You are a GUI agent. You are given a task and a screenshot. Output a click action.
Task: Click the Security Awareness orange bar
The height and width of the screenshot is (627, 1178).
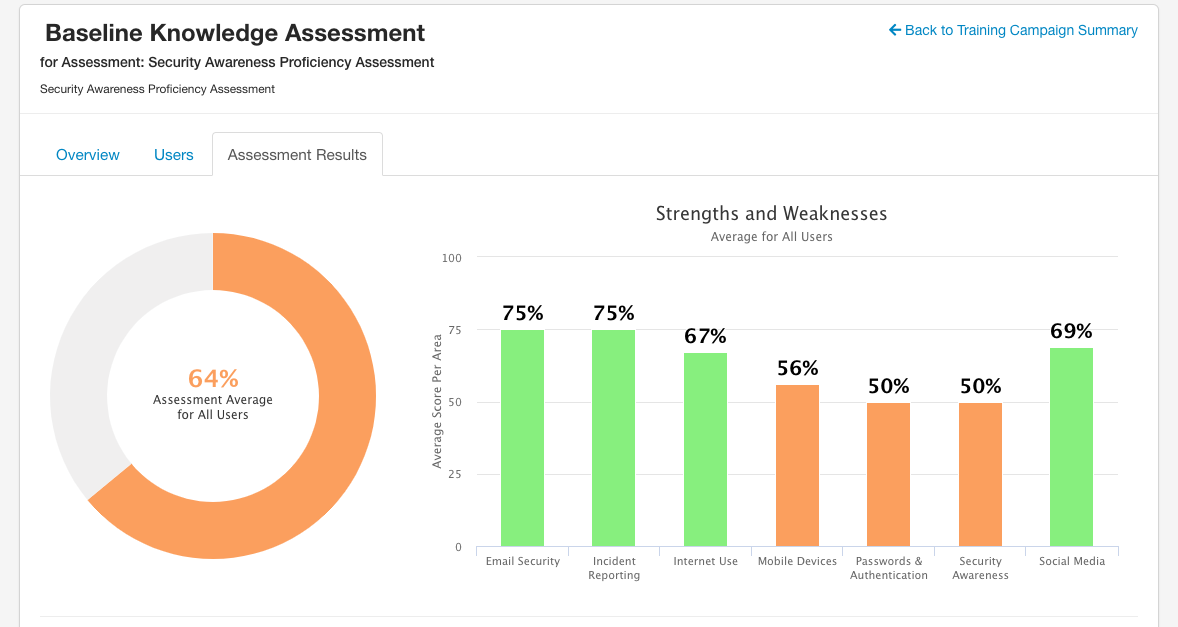pos(980,474)
